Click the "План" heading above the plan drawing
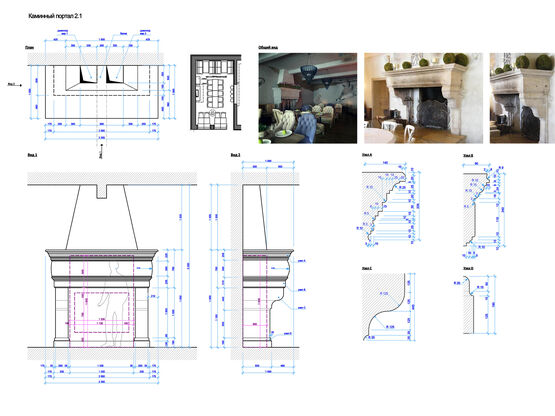 (29, 47)
